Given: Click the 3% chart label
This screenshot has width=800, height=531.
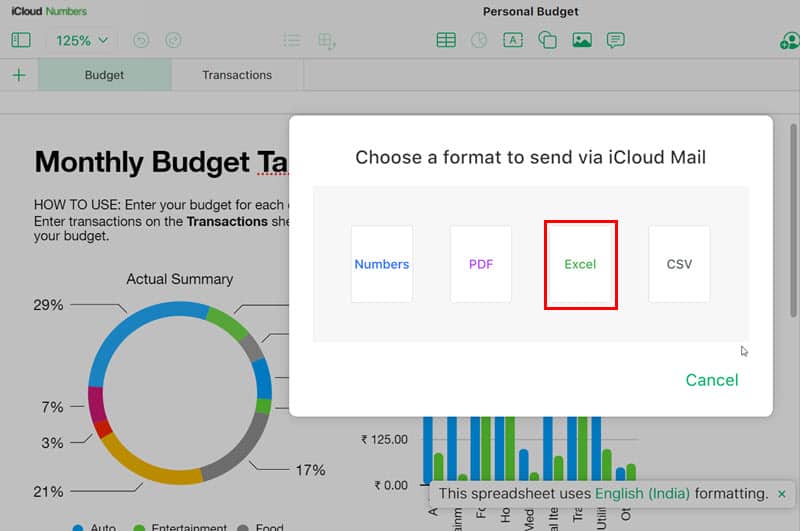Looking at the screenshot, I should click(53, 443).
